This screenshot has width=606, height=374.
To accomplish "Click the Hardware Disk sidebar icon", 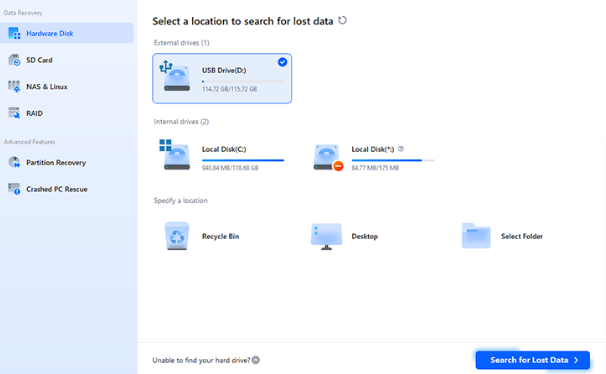I will [x=14, y=33].
